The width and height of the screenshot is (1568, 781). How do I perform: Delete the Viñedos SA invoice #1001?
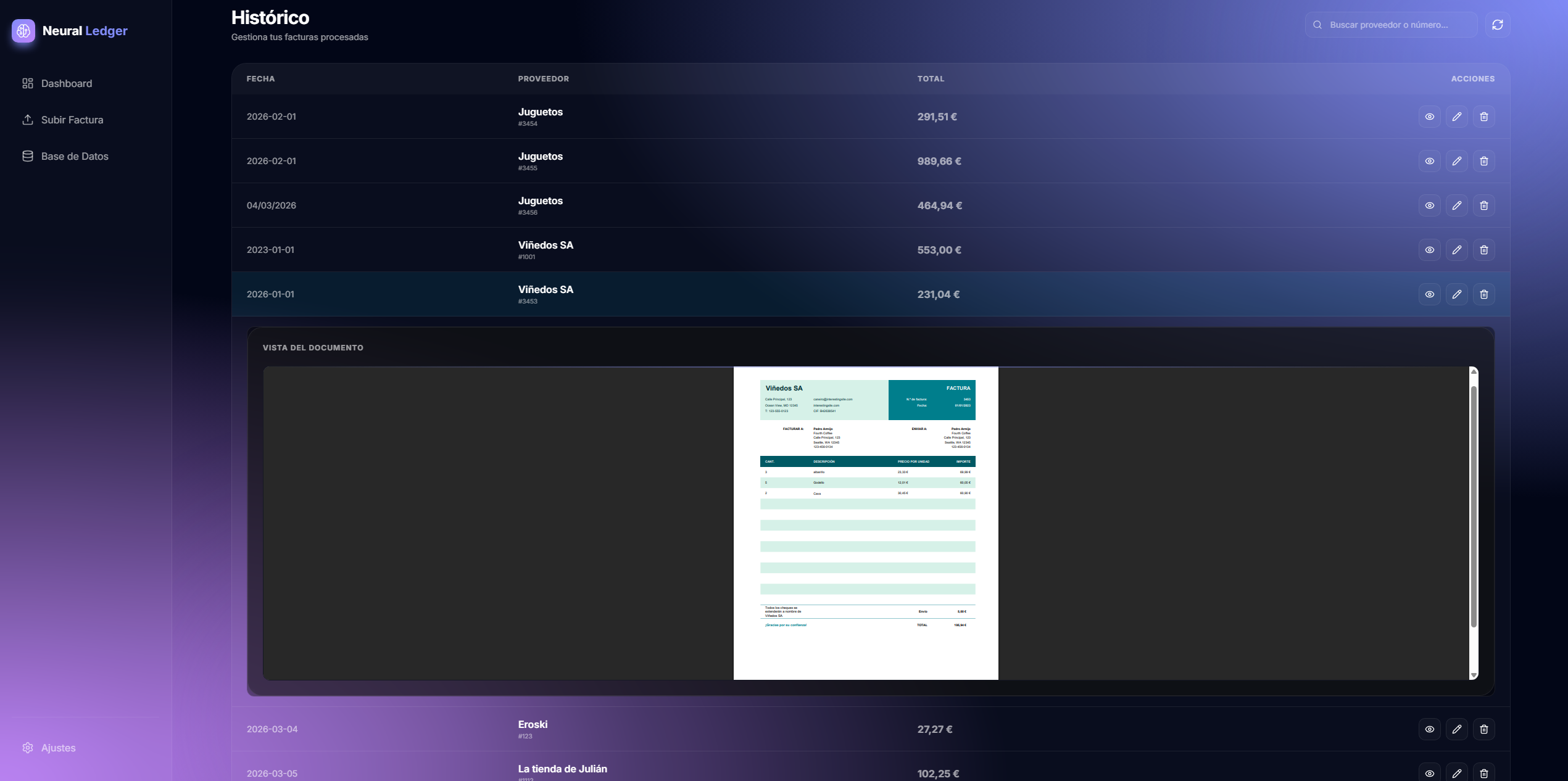click(x=1484, y=250)
